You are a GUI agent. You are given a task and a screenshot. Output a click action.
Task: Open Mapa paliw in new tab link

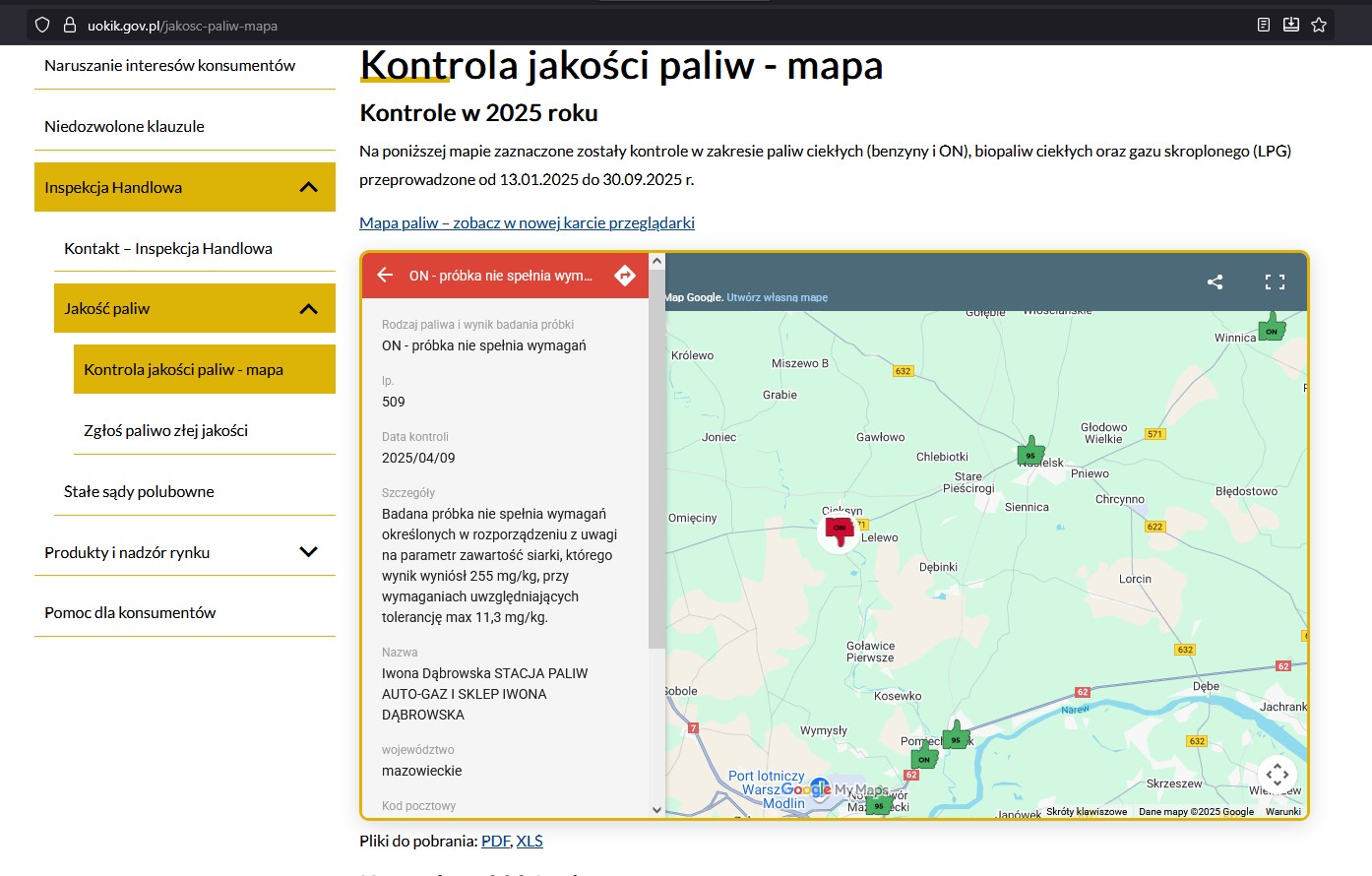(x=527, y=222)
